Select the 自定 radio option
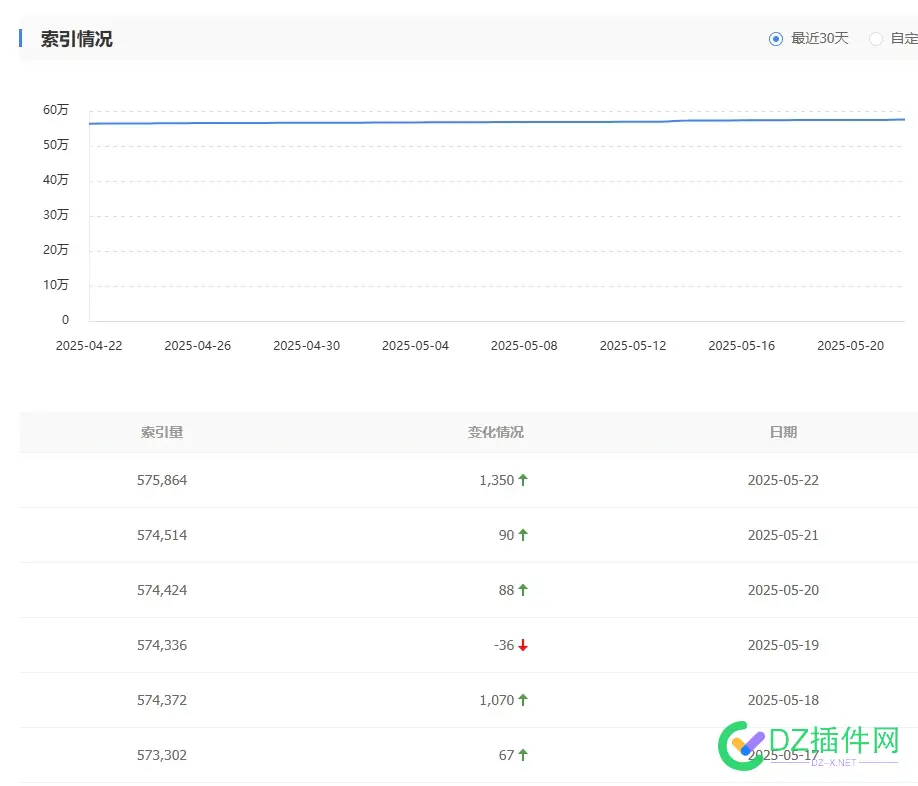This screenshot has width=918, height=786. pos(876,39)
